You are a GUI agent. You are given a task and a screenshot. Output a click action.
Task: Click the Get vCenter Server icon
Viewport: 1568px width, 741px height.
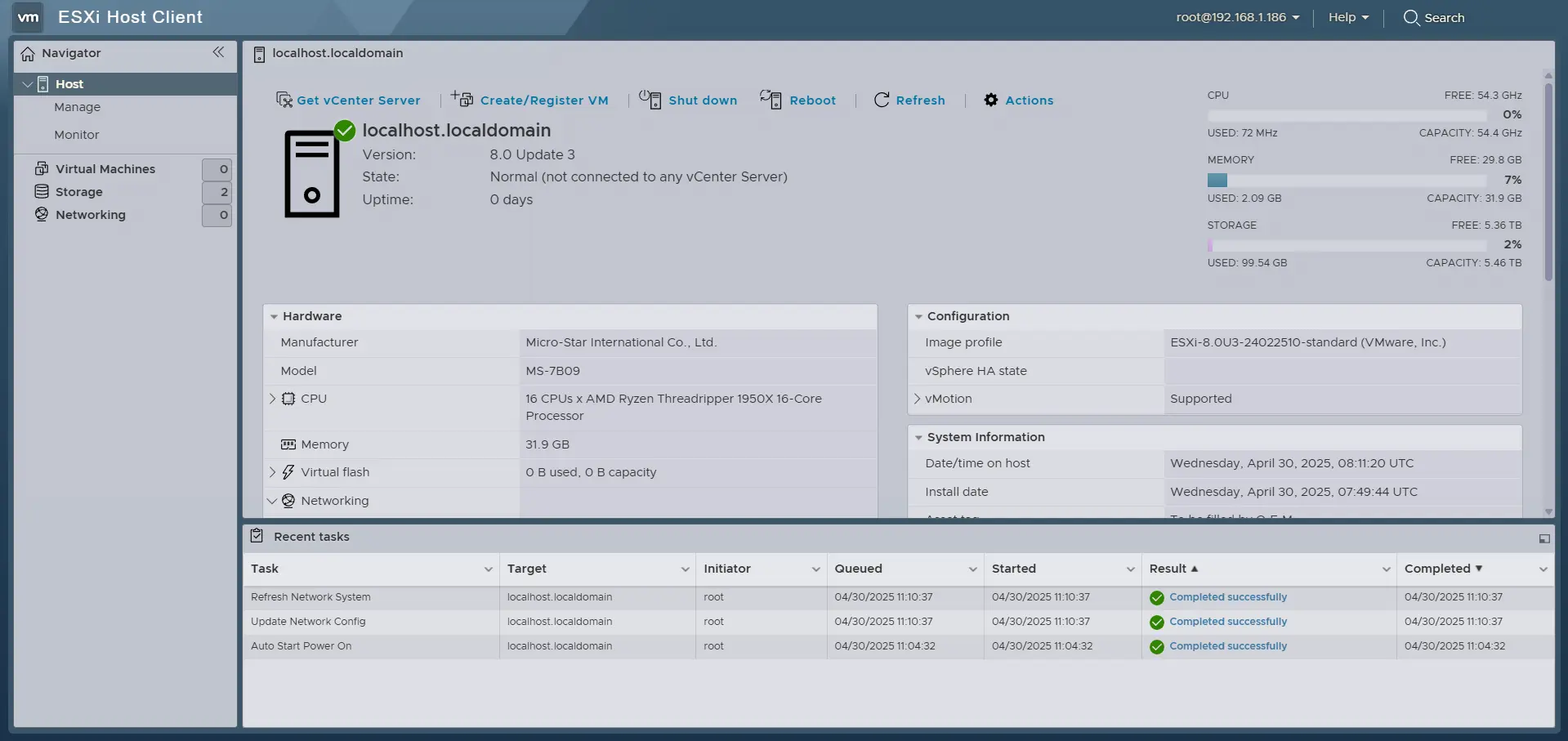tap(284, 100)
